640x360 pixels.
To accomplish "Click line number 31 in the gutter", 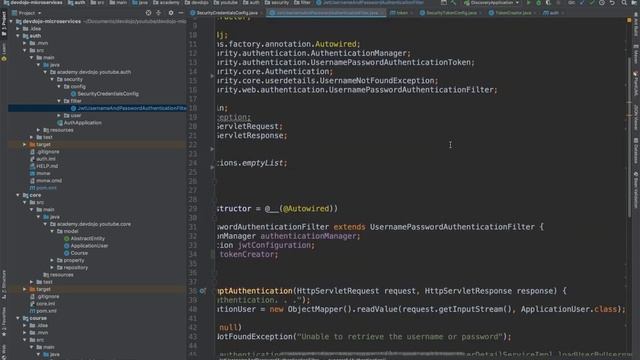I will pos(193,227).
